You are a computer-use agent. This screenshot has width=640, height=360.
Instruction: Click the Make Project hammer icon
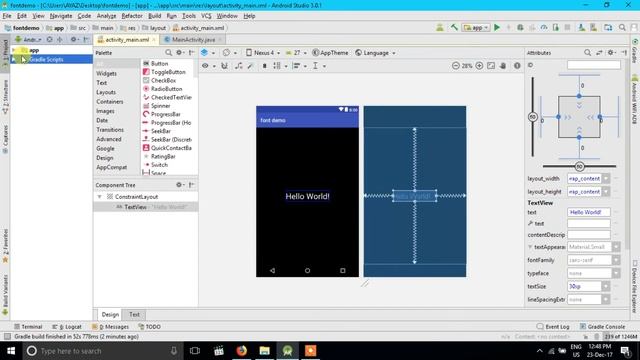(454, 27)
